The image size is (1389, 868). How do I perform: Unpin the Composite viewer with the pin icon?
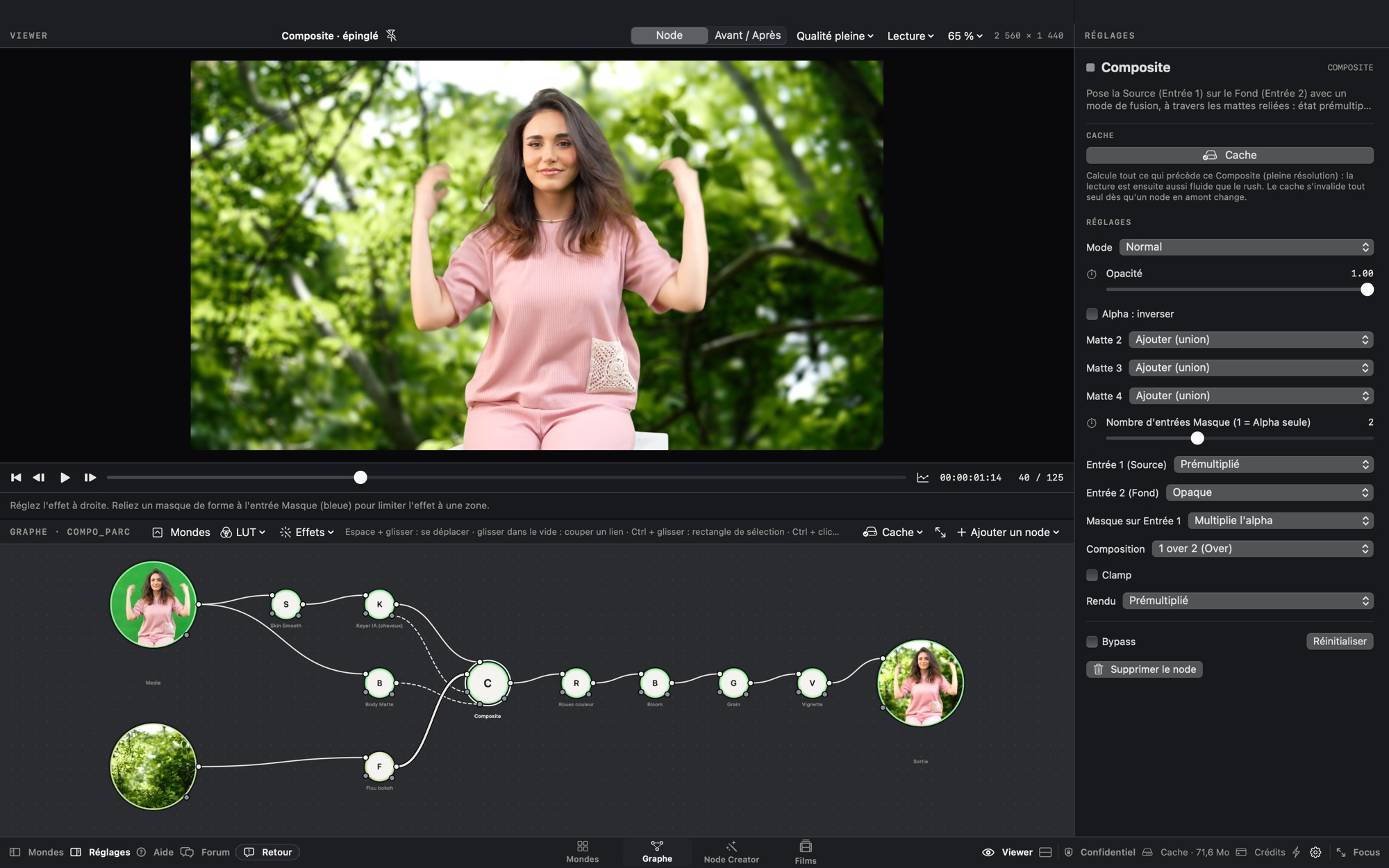pos(391,35)
